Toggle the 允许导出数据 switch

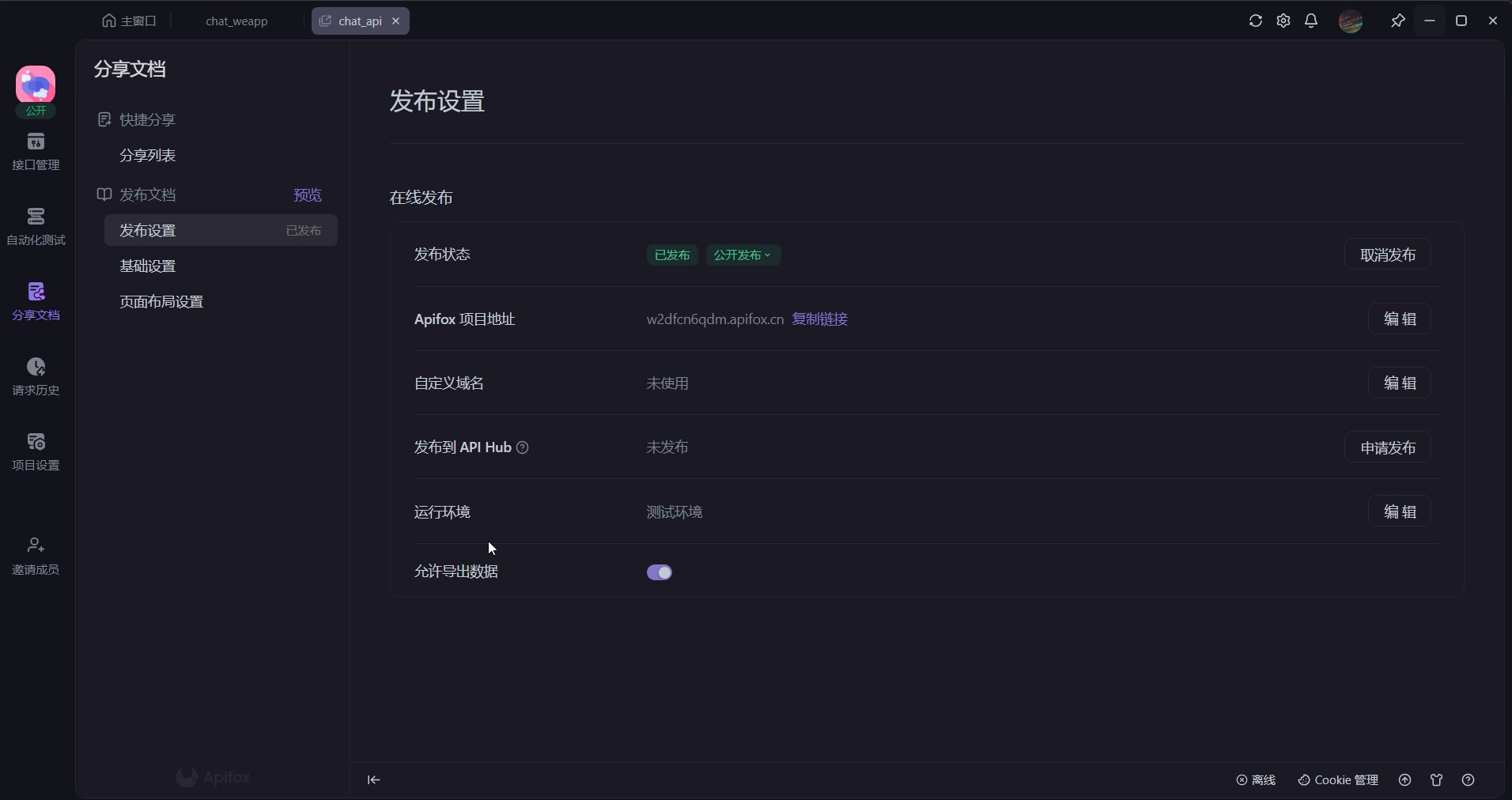[660, 573]
